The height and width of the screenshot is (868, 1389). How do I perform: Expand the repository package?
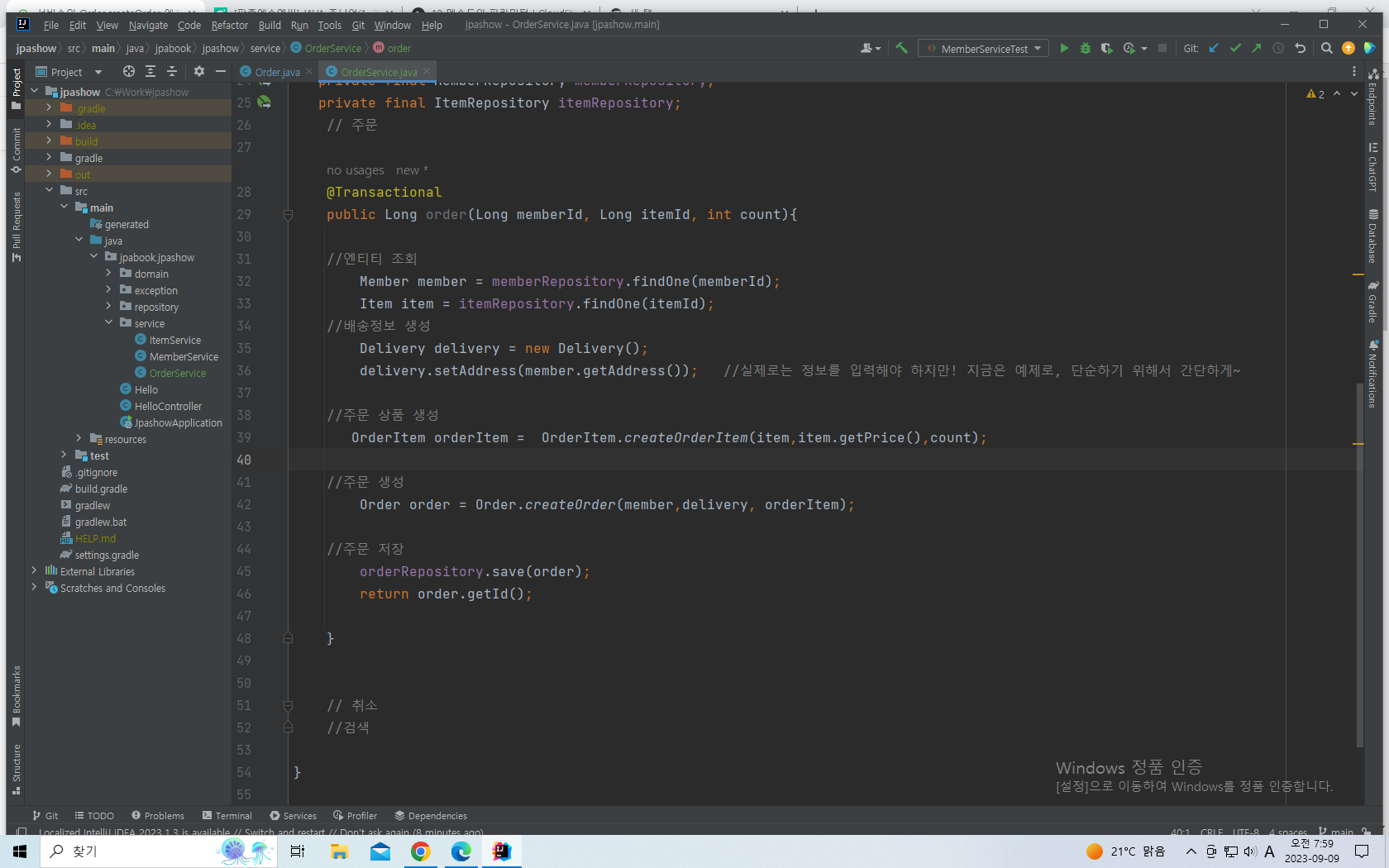[108, 307]
